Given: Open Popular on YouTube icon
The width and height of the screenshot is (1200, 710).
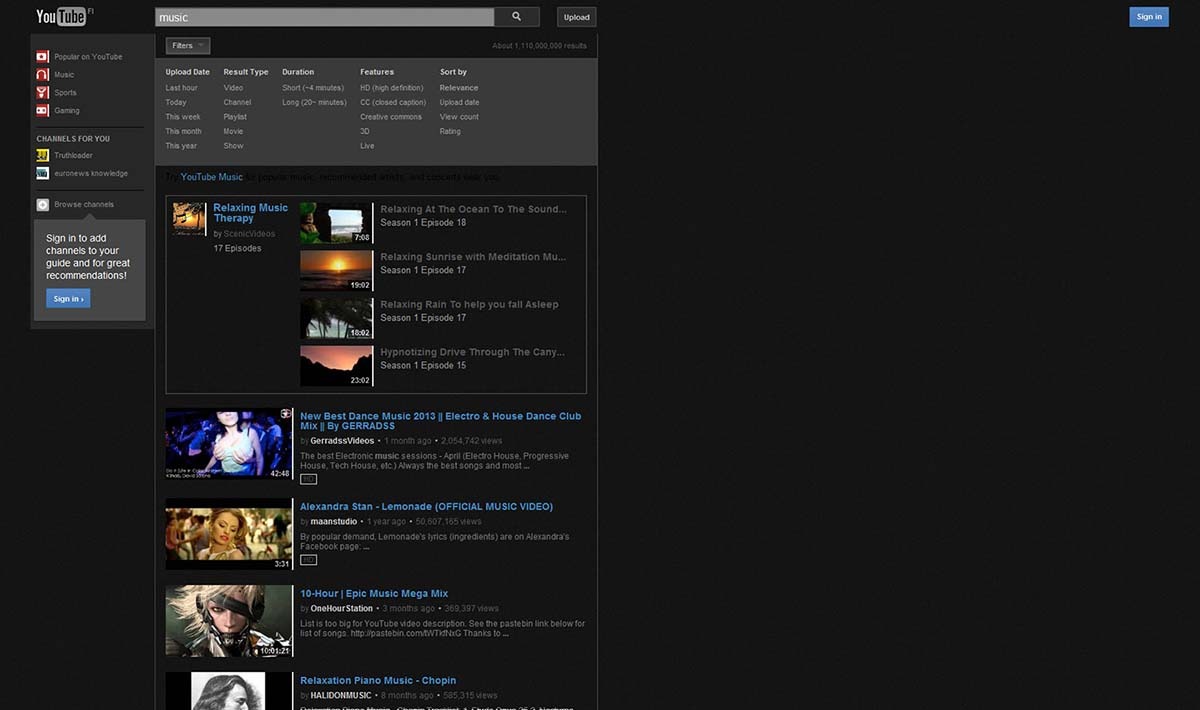Looking at the screenshot, I should pos(42,57).
